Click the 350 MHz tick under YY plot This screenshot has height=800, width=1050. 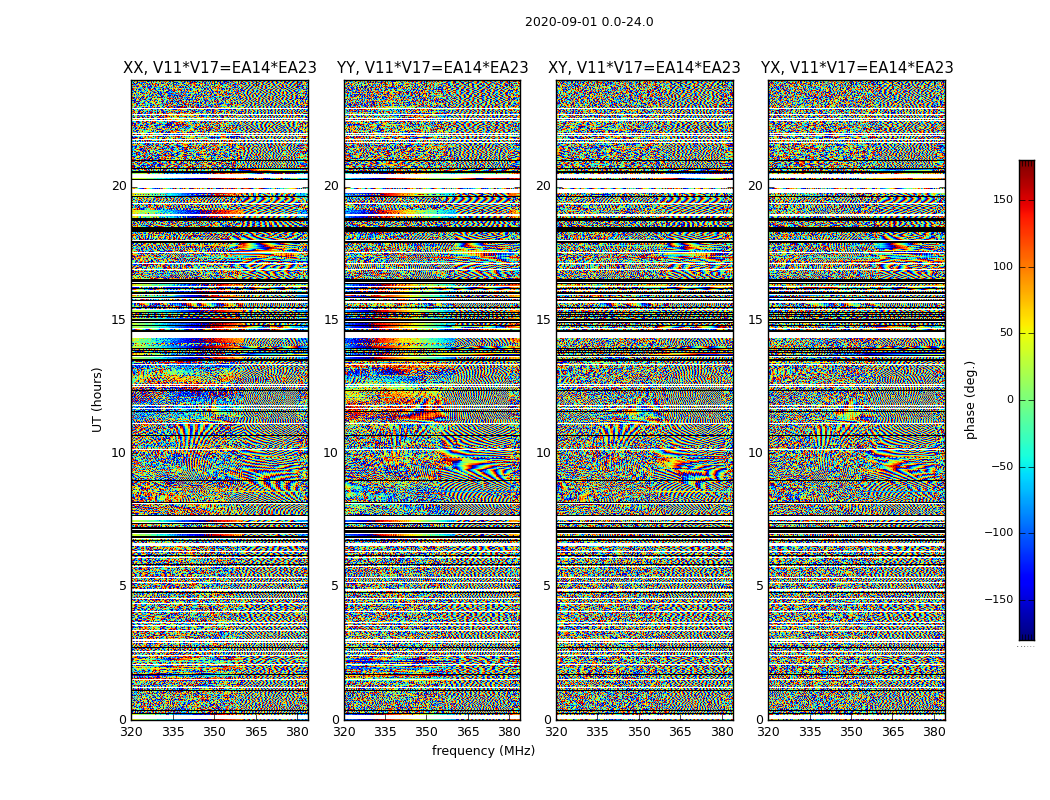[427, 732]
